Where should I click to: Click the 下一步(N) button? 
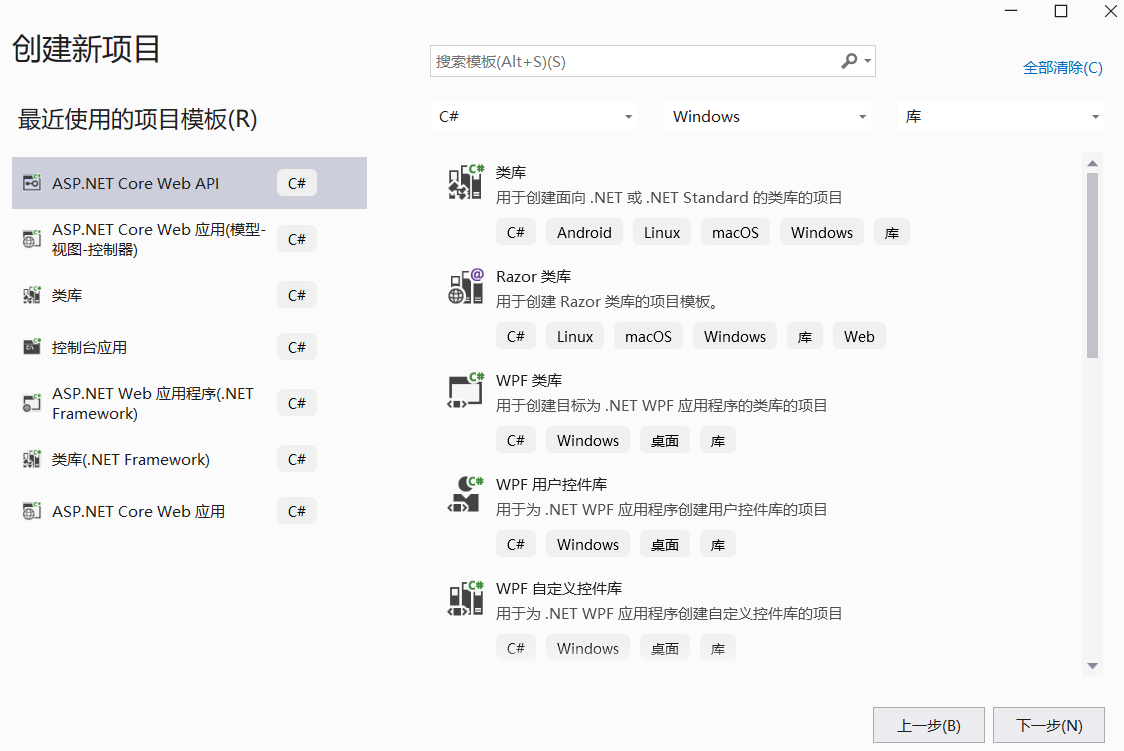(x=1049, y=726)
